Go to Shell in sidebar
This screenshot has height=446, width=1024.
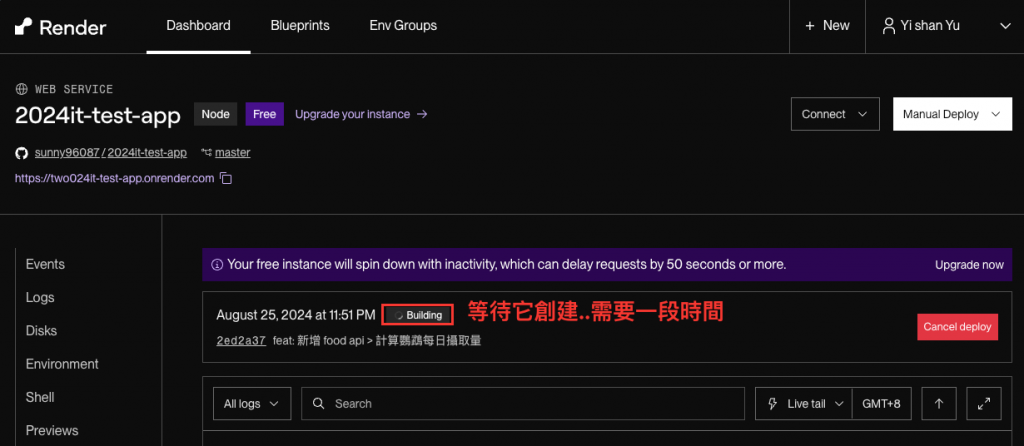click(x=40, y=398)
